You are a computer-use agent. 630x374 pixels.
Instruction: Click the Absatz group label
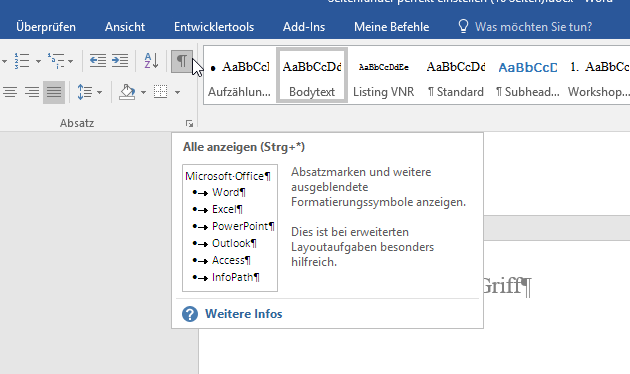coord(77,123)
